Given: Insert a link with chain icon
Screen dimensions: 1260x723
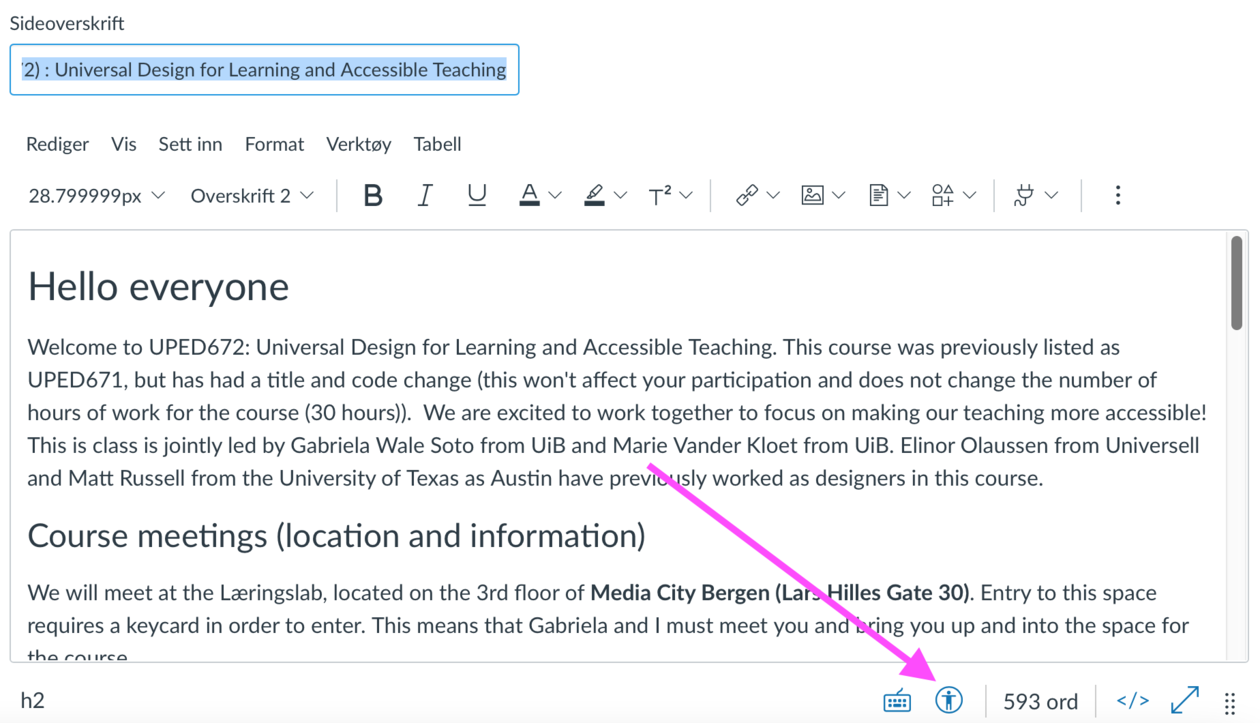Looking at the screenshot, I should click(747, 196).
